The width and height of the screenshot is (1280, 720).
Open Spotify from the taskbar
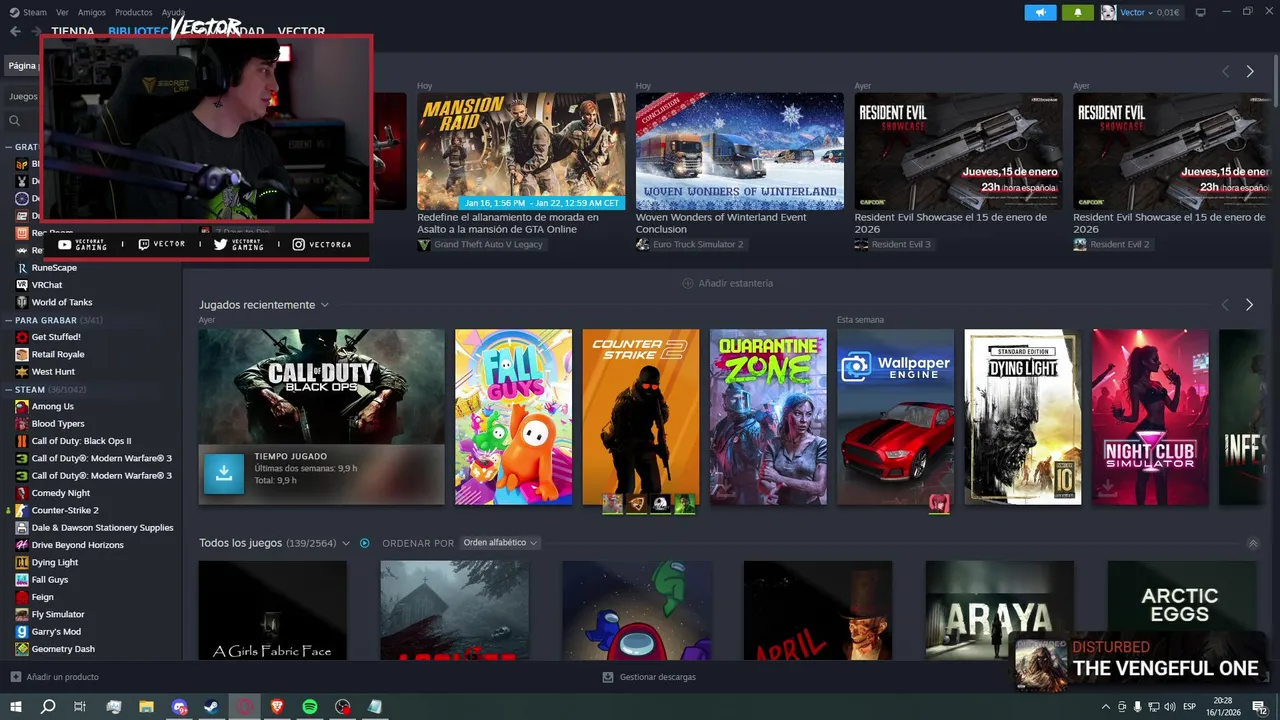310,706
